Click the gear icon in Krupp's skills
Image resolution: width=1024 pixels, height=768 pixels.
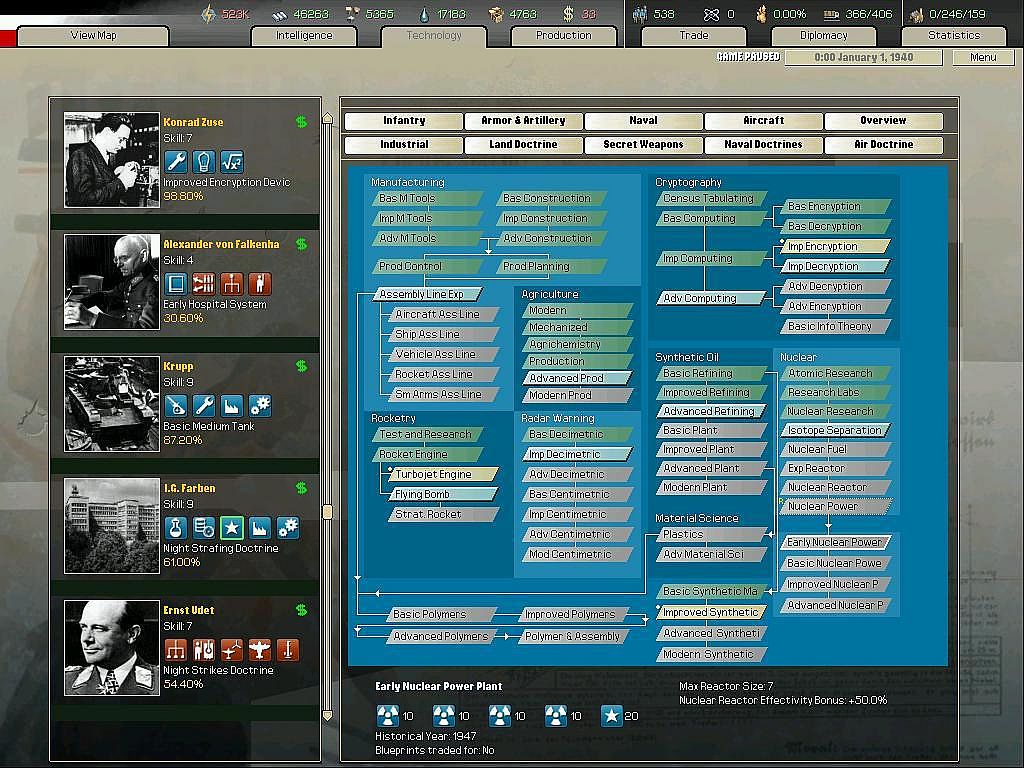point(260,405)
